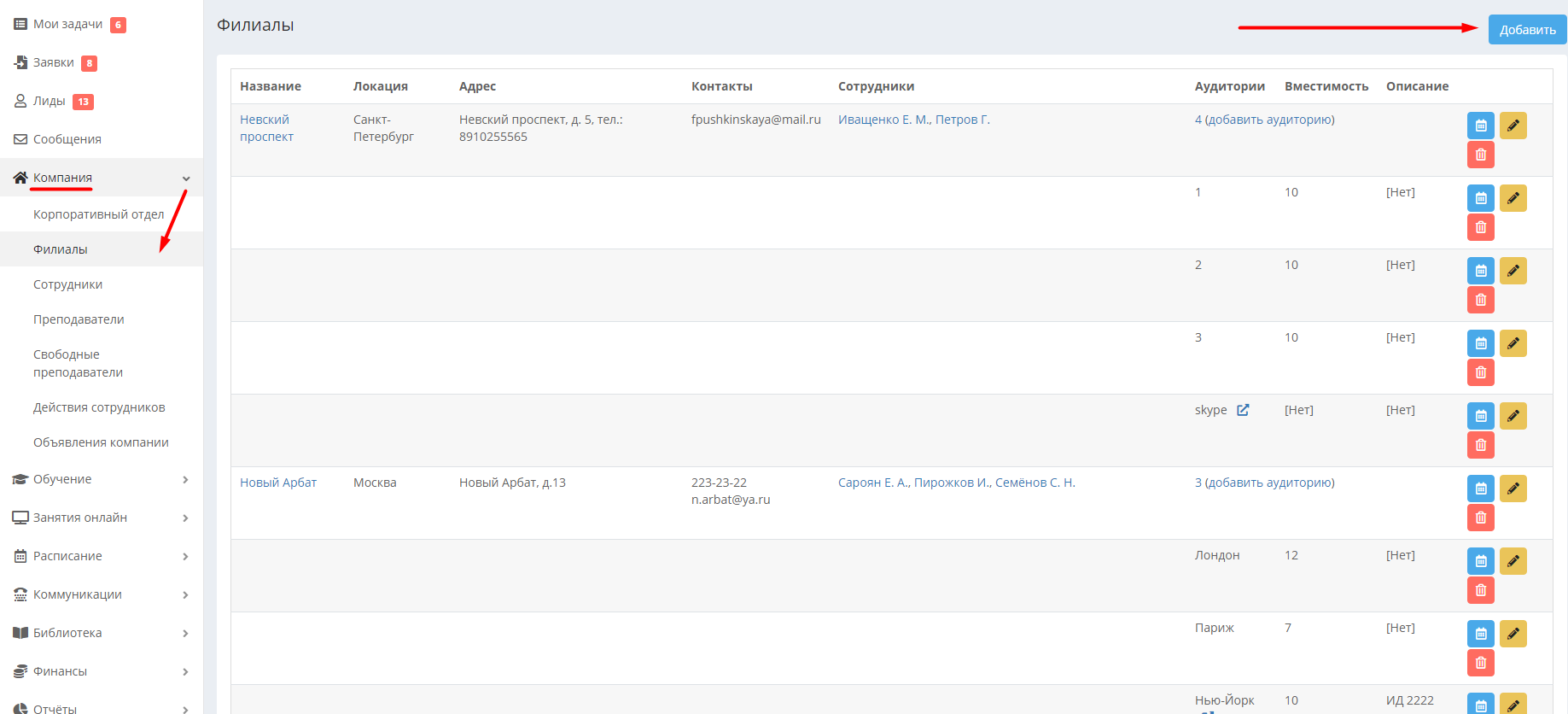
Task: Expand the Расписание section chevron
Action: point(186,557)
